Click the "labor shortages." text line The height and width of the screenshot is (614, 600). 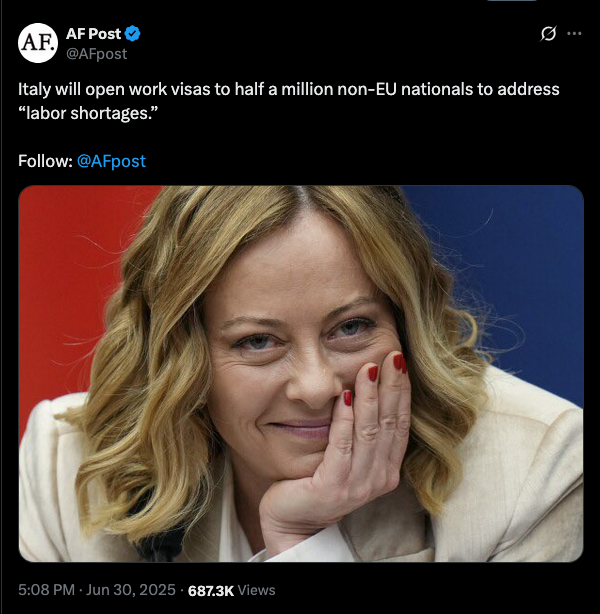(x=88, y=113)
